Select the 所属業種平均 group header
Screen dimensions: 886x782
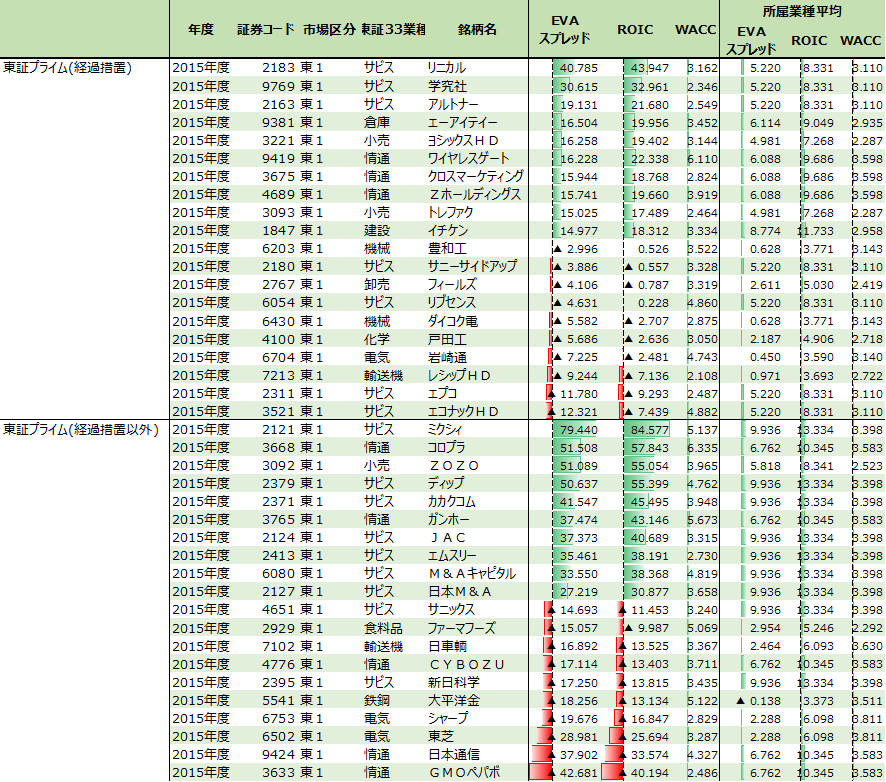pos(801,12)
